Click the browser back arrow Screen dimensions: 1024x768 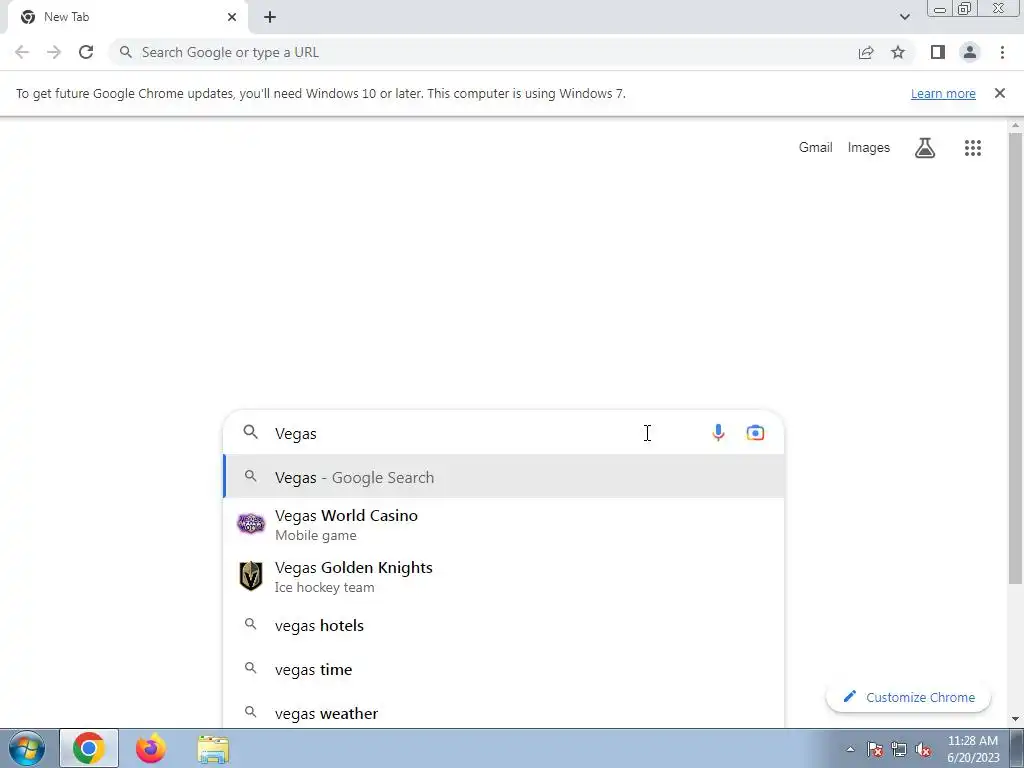click(x=22, y=52)
